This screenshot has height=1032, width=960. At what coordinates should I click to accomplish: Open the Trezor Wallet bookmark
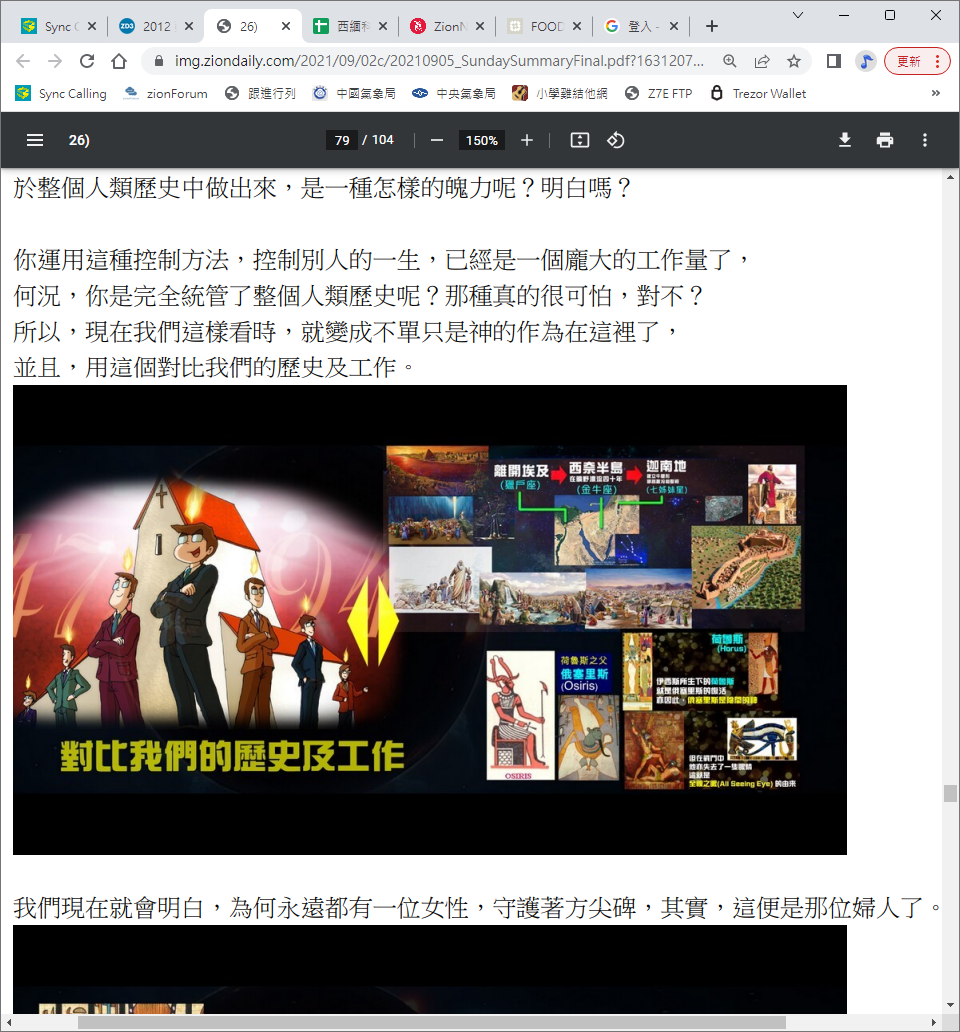coord(758,93)
